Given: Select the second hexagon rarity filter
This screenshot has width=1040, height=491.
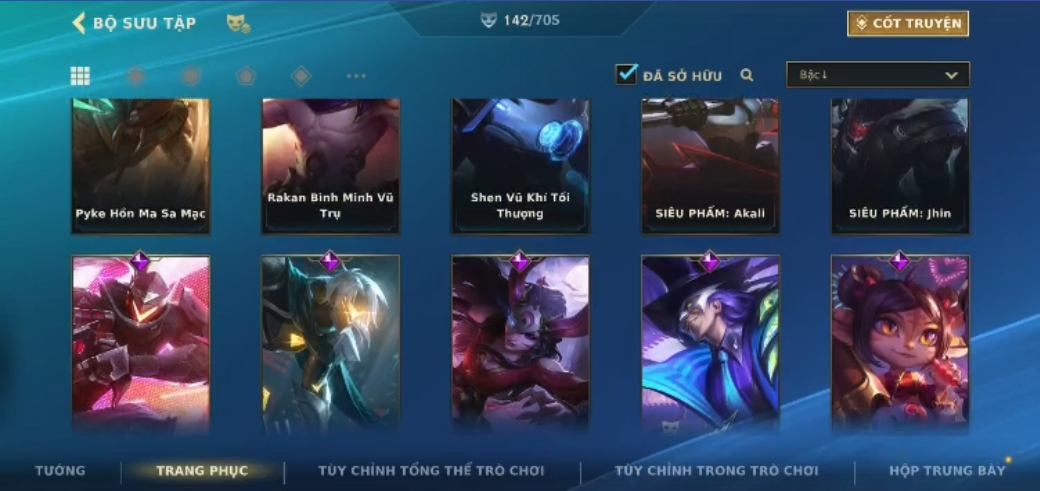Looking at the screenshot, I should (x=191, y=76).
